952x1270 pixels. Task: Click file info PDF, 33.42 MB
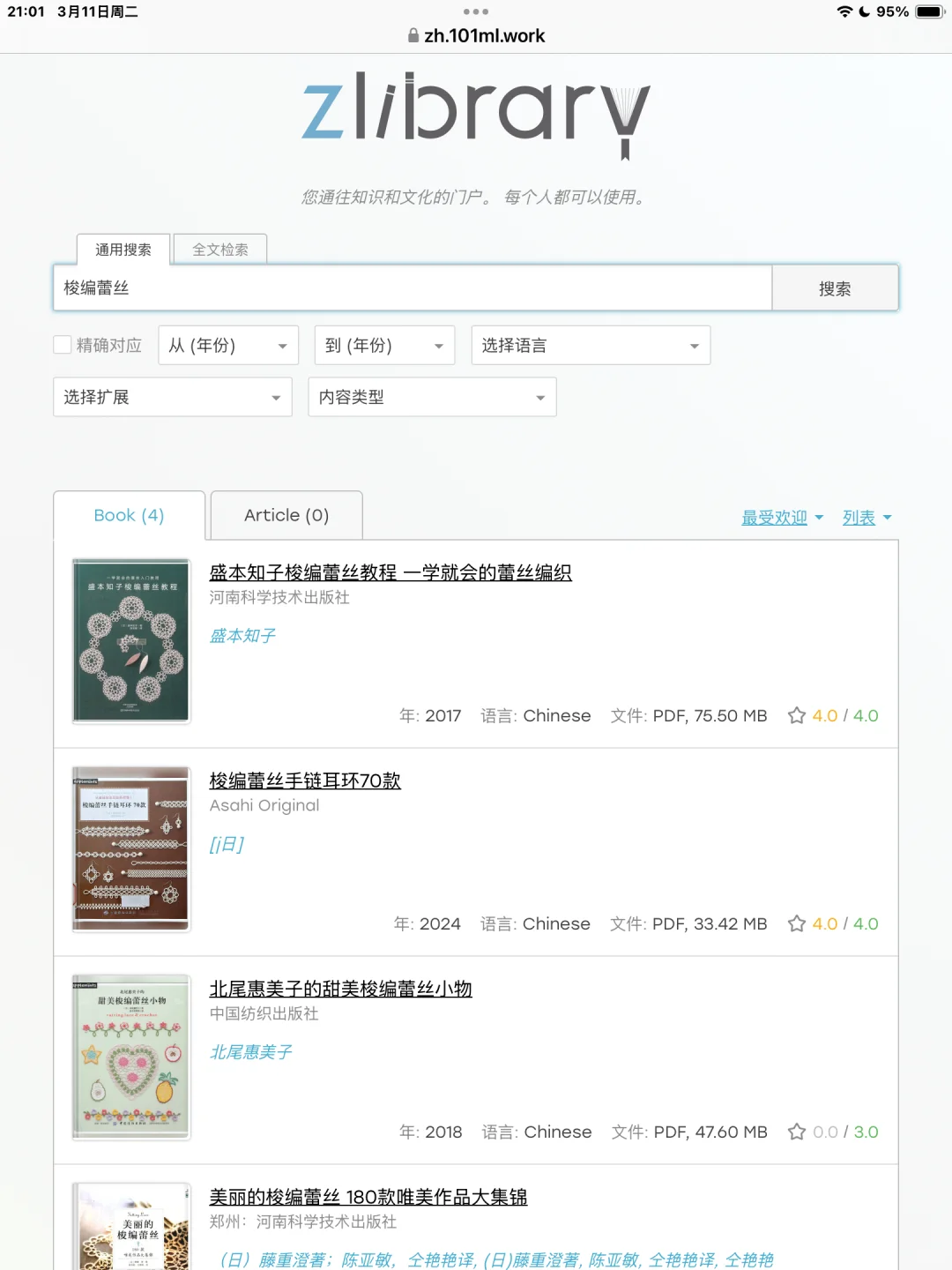pyautogui.click(x=710, y=923)
